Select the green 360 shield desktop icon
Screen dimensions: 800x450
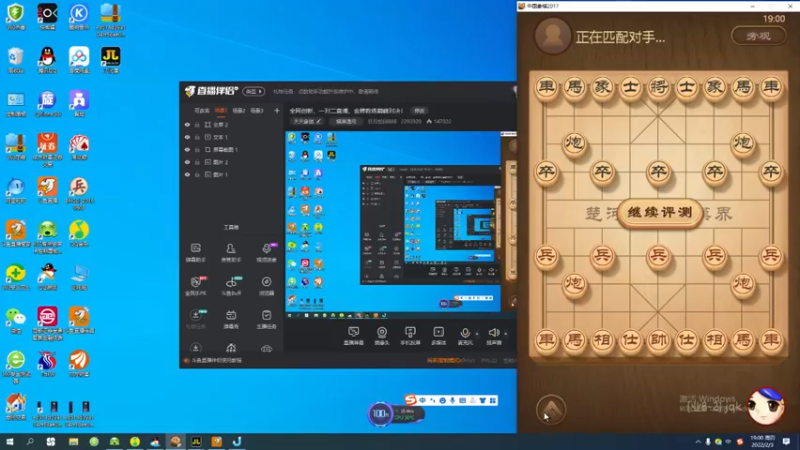click(x=16, y=16)
